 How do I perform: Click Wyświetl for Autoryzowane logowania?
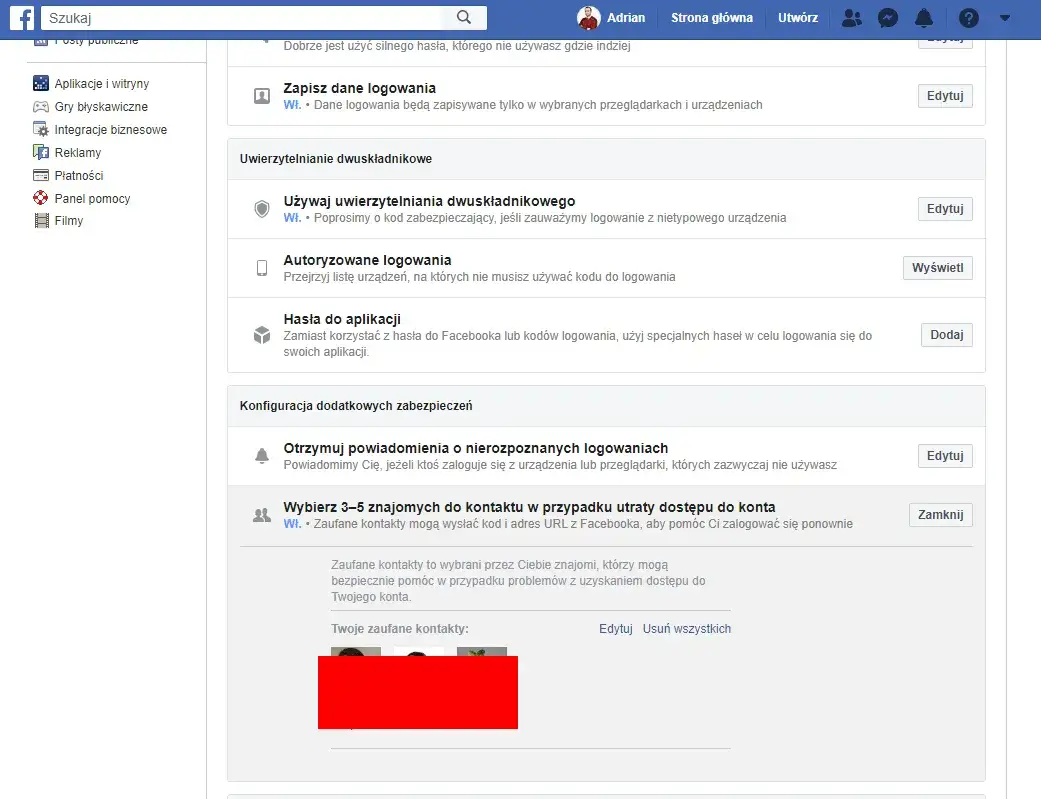(937, 267)
